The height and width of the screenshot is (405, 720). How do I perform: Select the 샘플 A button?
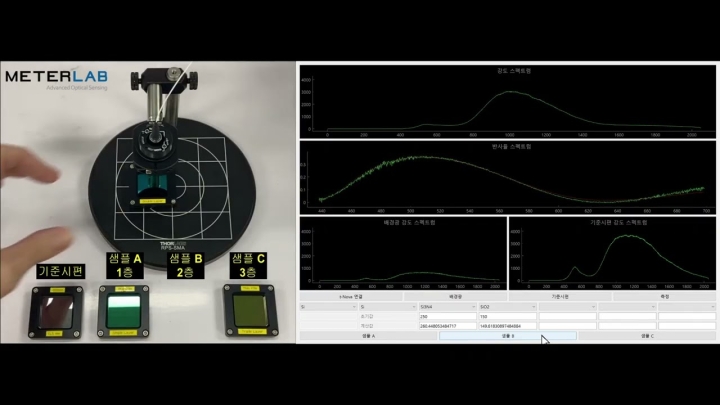[368, 336]
